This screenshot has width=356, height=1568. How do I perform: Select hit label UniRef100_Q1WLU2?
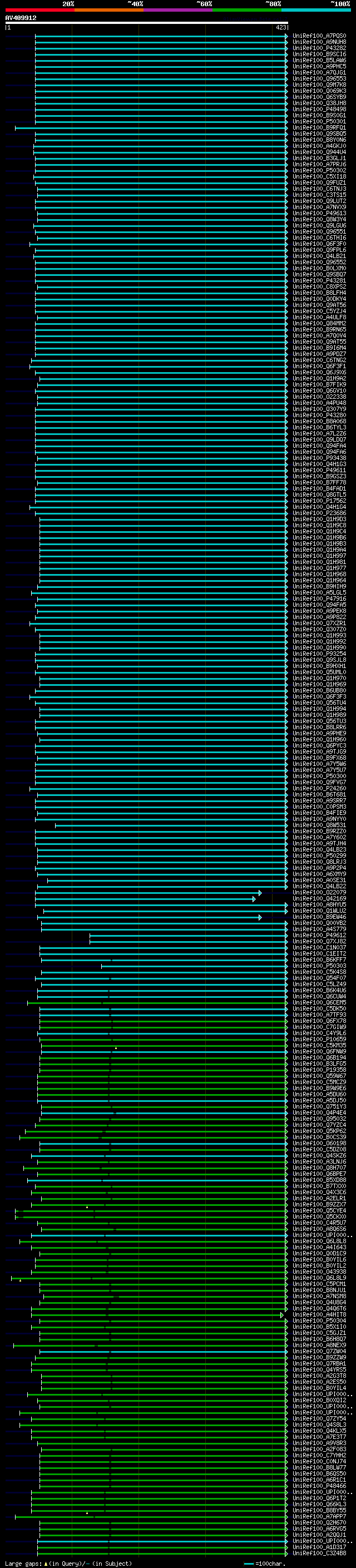pos(319,911)
